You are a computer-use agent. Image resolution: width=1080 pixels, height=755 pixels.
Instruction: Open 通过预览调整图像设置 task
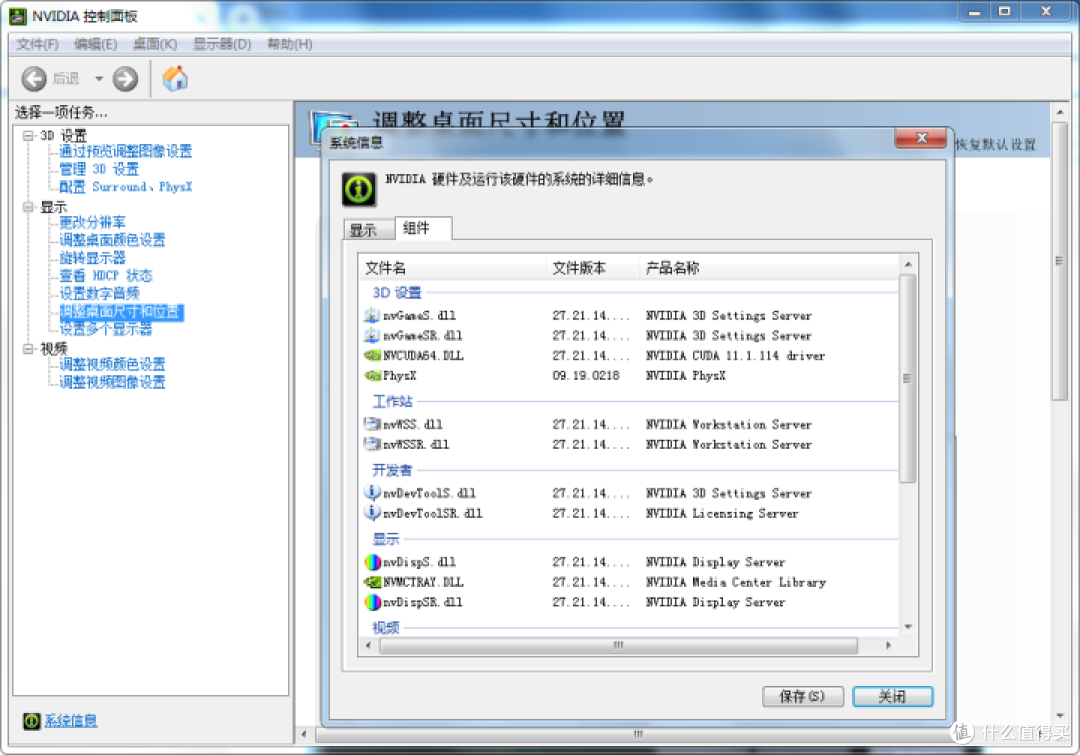pos(125,151)
